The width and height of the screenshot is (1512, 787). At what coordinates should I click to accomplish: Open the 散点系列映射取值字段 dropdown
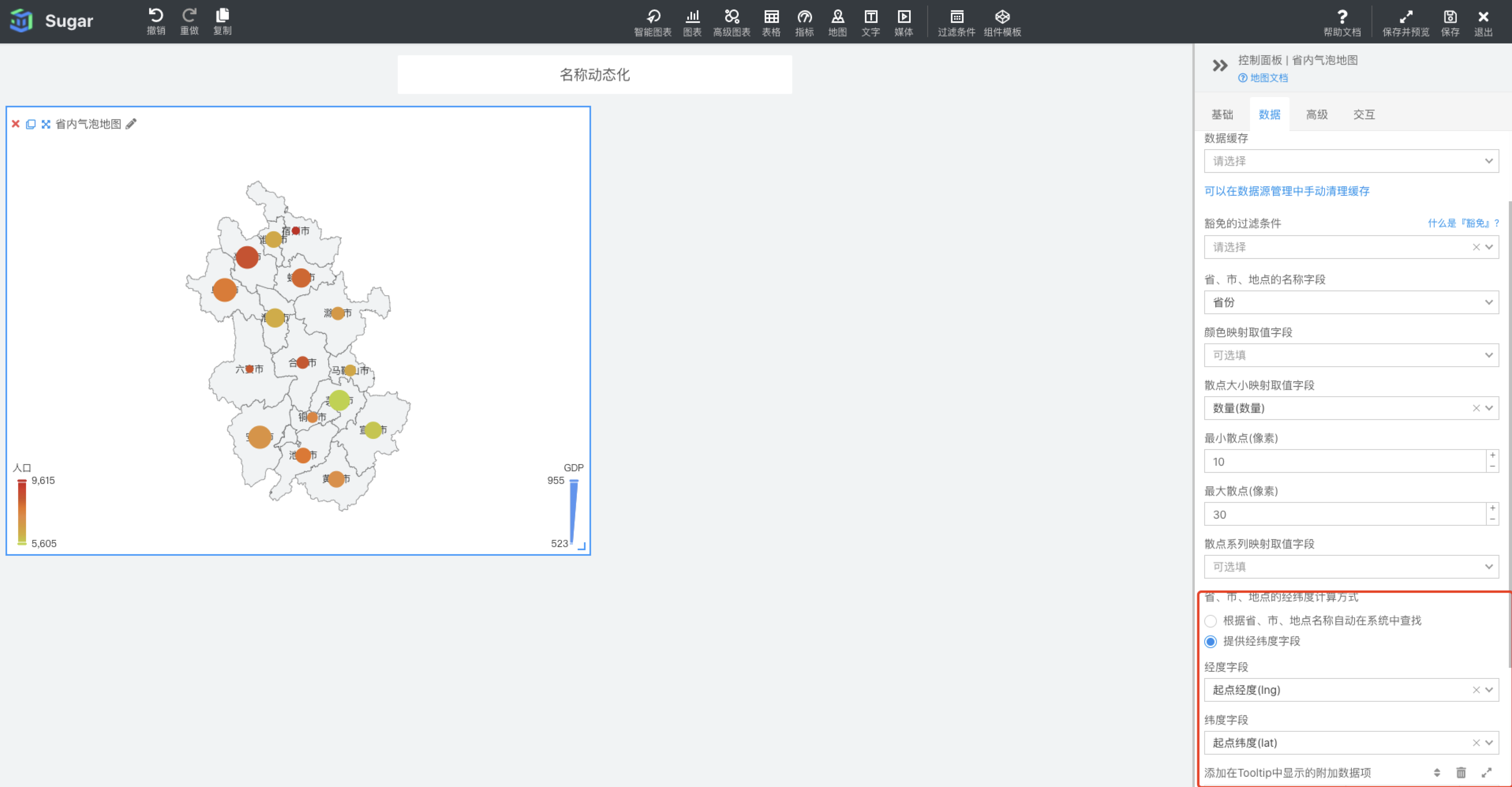(x=1351, y=567)
